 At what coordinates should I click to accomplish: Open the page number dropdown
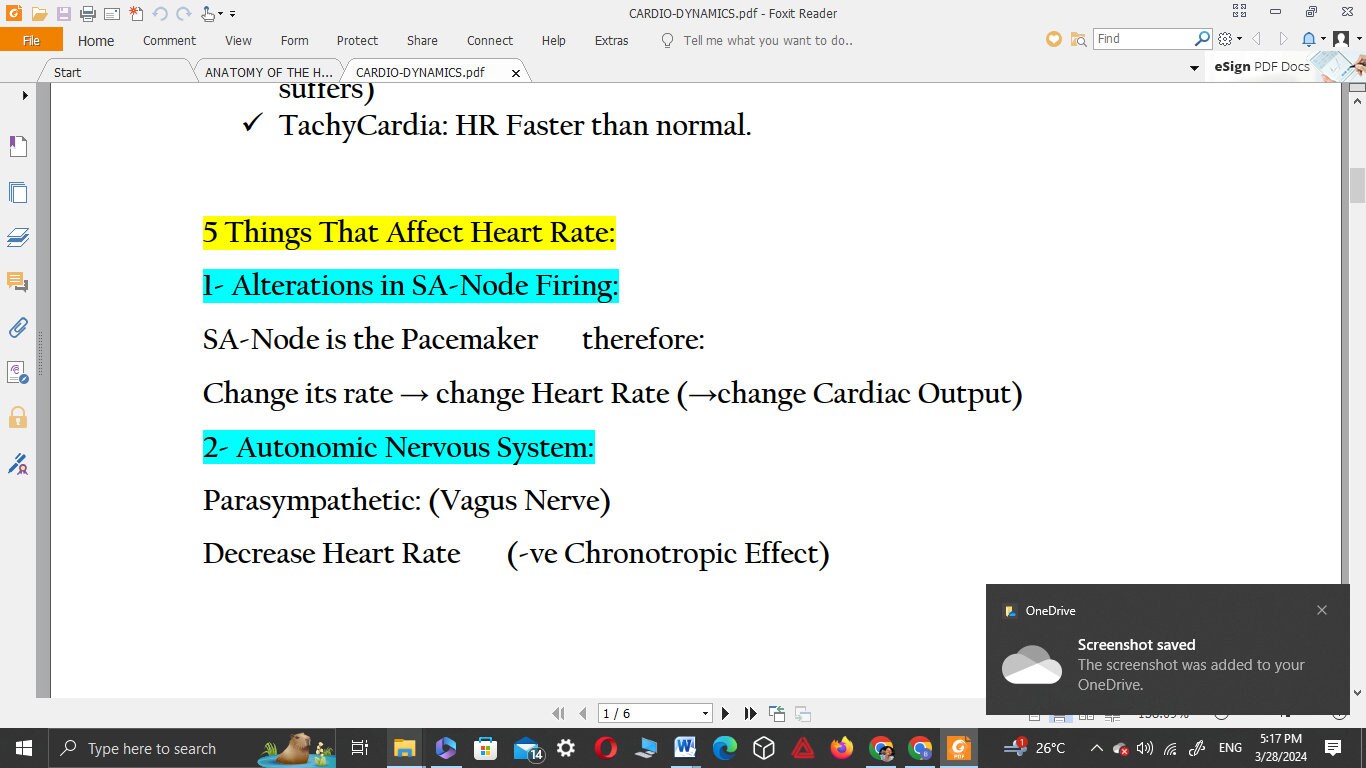(705, 714)
